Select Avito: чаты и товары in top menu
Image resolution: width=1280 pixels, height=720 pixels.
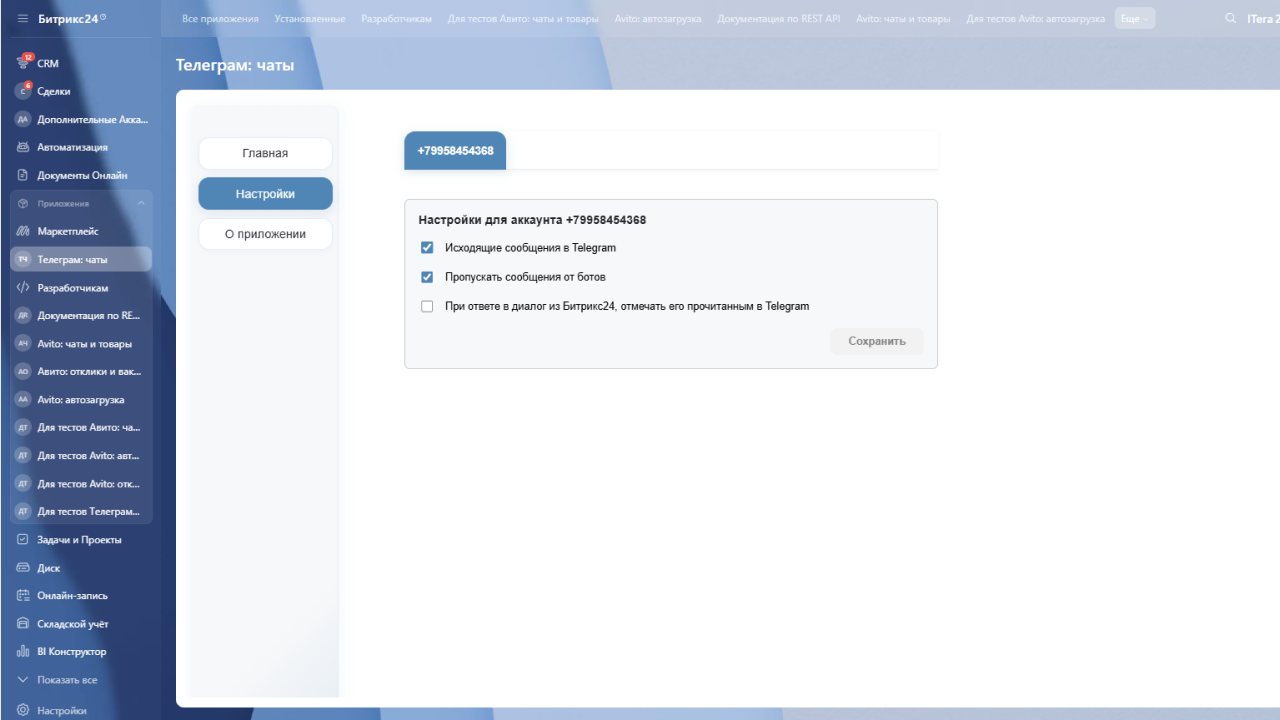pyautogui.click(x=903, y=19)
